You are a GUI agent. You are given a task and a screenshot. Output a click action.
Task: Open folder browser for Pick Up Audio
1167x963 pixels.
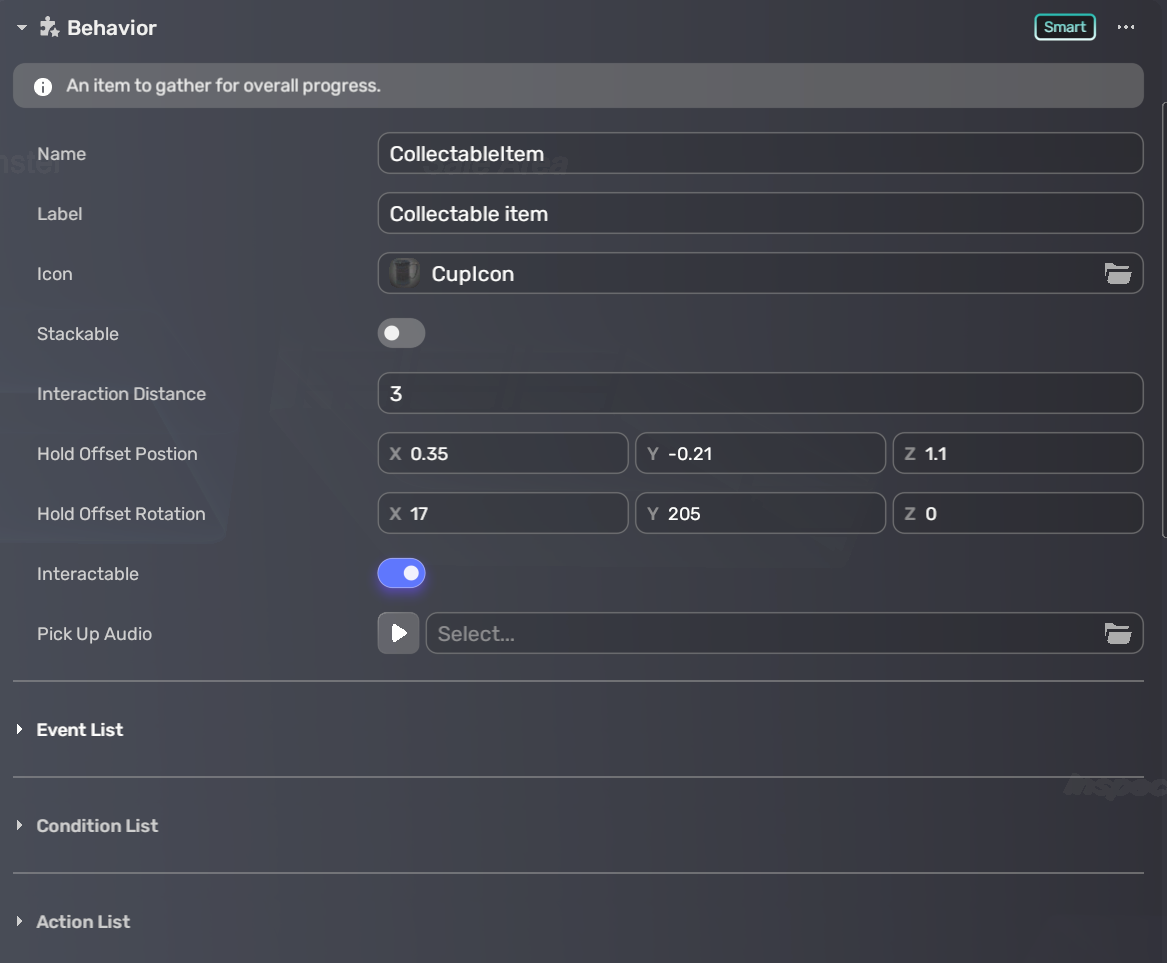[1117, 633]
